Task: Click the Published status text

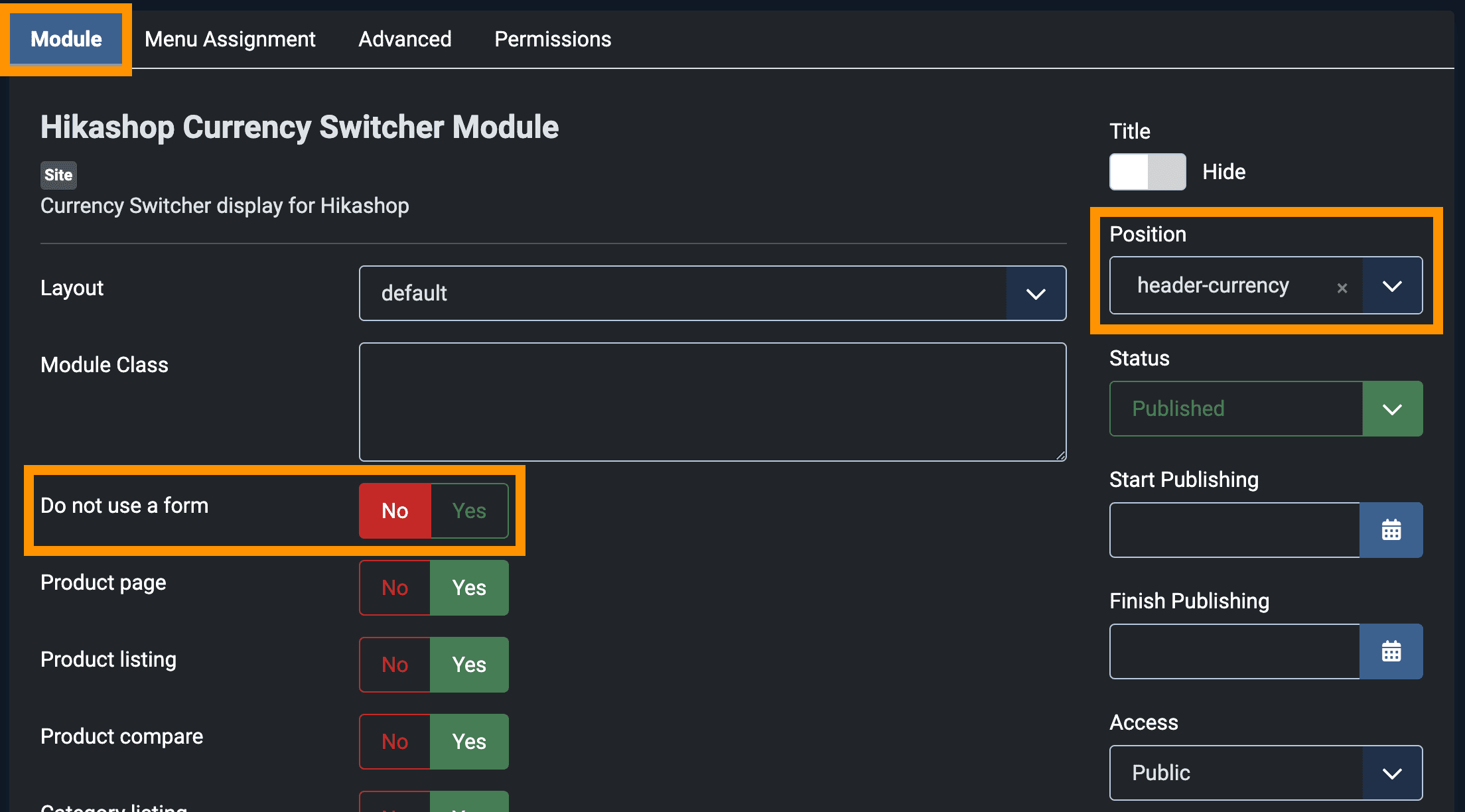Action: tap(1178, 409)
